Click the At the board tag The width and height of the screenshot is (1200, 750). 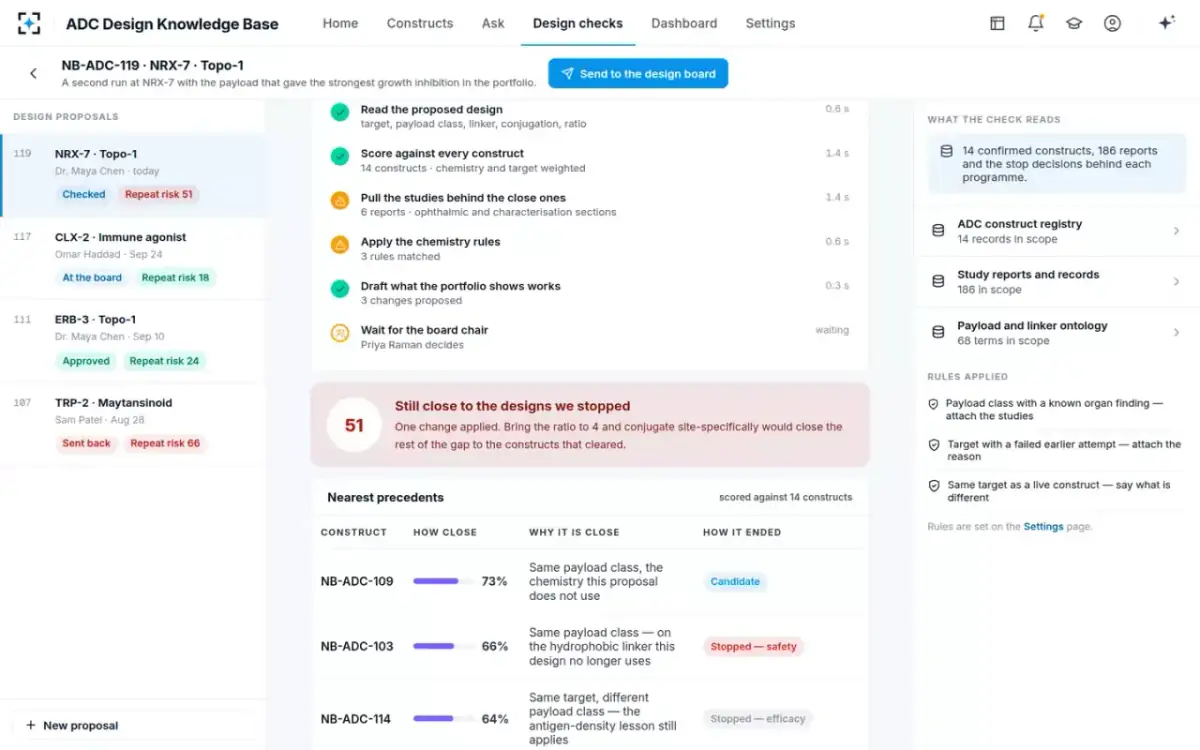point(92,277)
